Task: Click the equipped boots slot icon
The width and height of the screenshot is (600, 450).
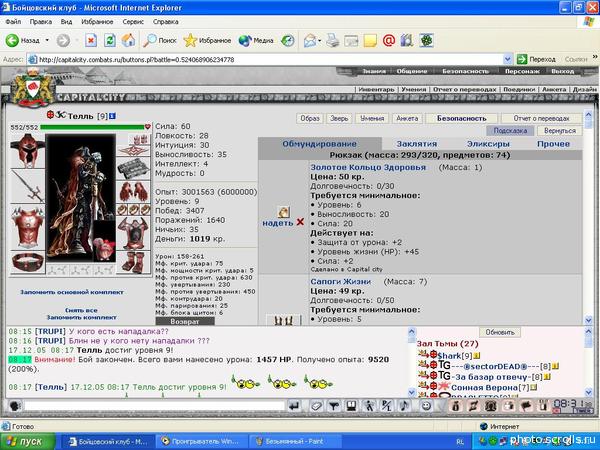Action: coord(134,262)
